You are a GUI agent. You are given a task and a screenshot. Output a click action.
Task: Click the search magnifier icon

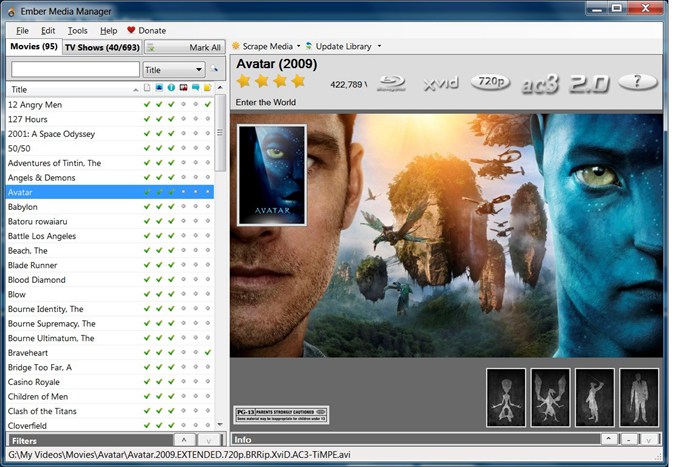[x=214, y=69]
